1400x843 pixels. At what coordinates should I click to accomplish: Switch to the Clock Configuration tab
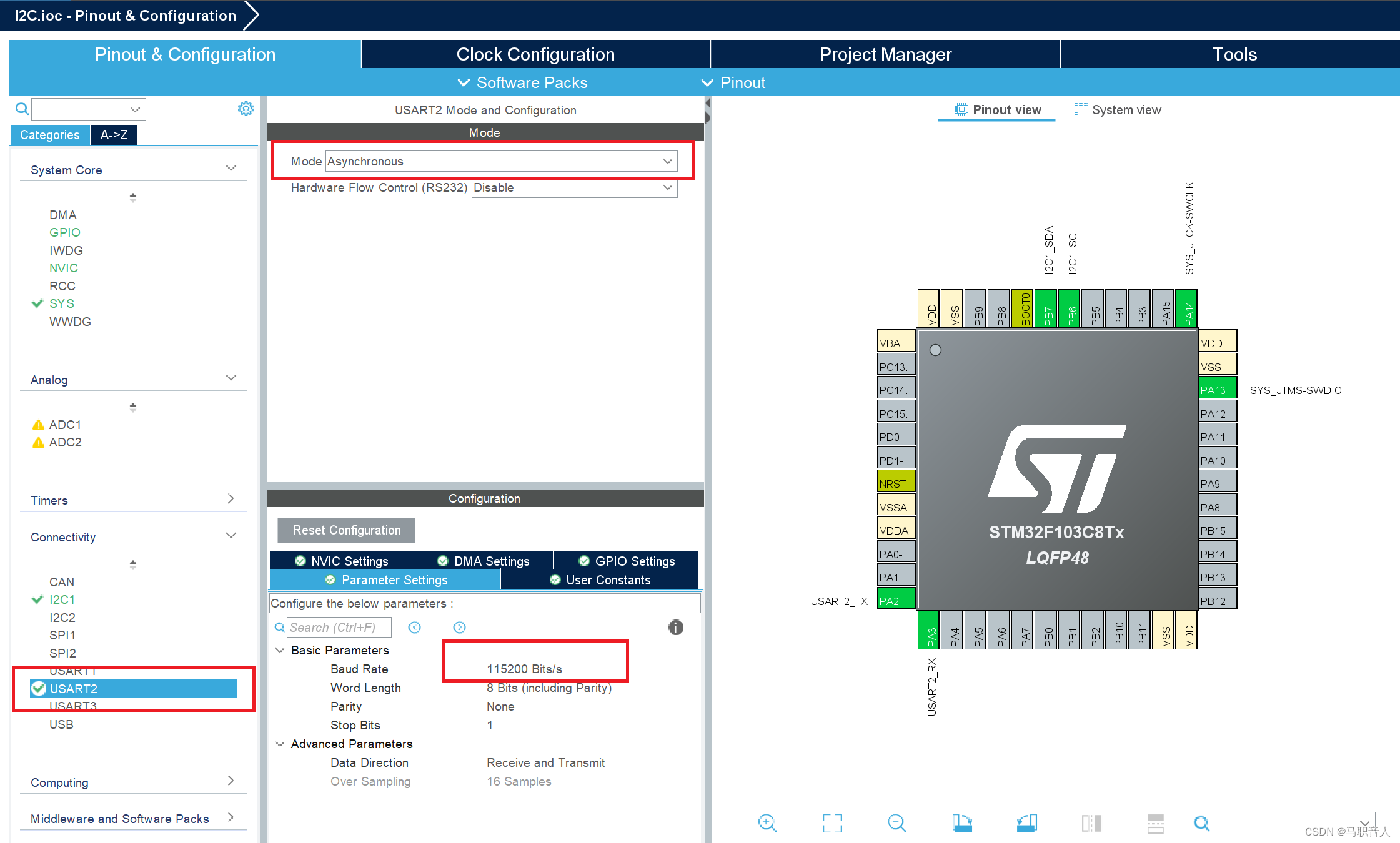click(536, 54)
